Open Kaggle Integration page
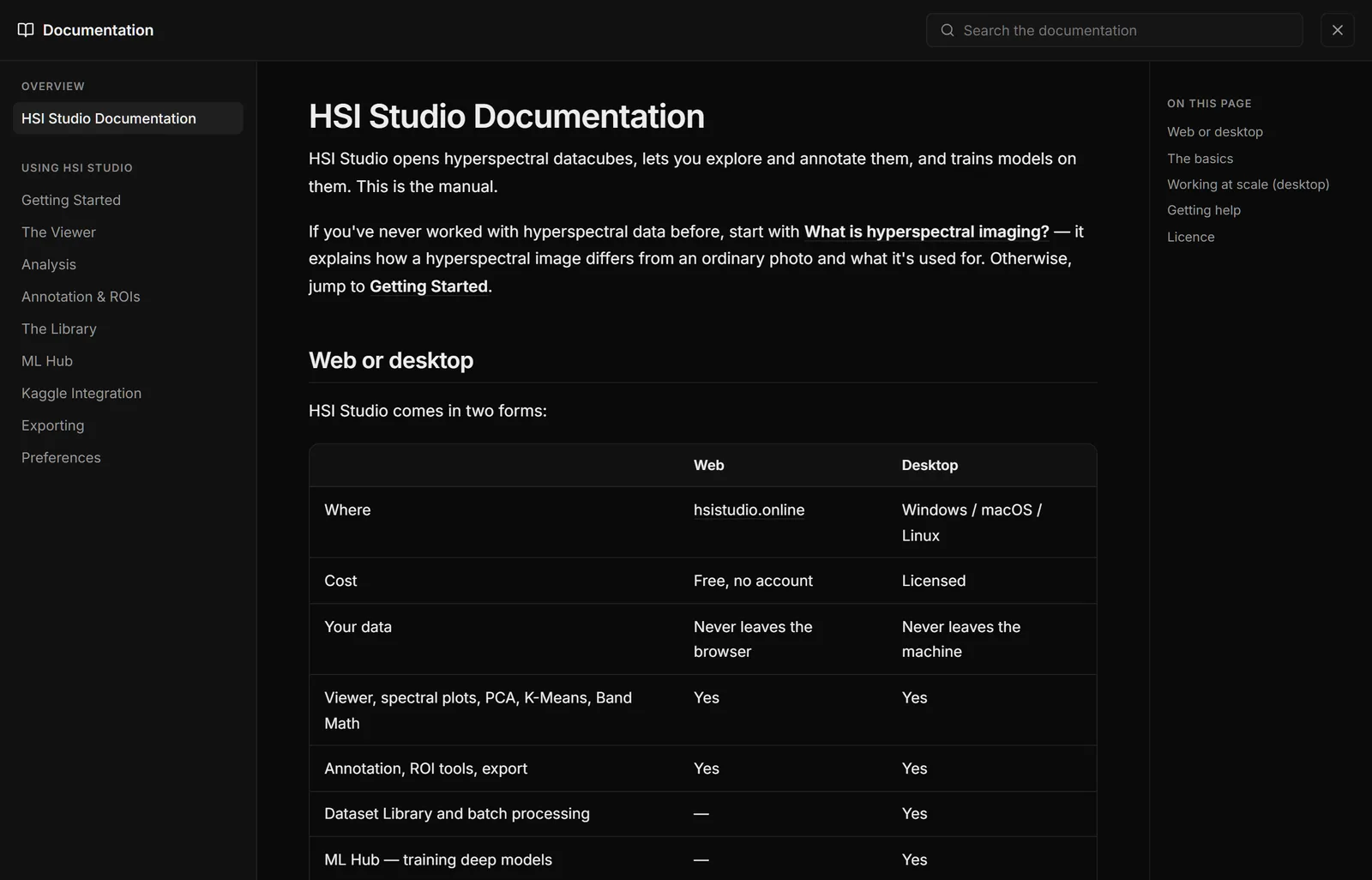This screenshot has width=1372, height=880. (81, 393)
